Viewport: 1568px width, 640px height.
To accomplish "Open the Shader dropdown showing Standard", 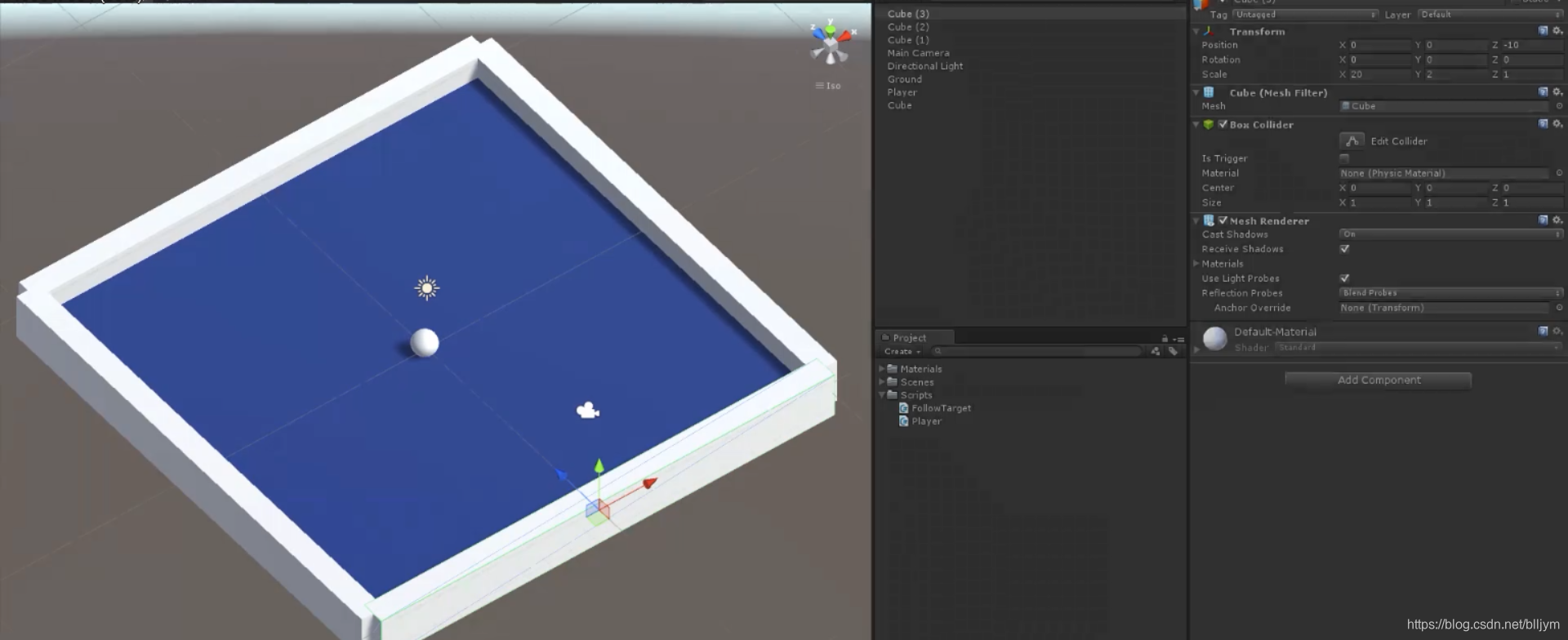I will pos(1419,348).
